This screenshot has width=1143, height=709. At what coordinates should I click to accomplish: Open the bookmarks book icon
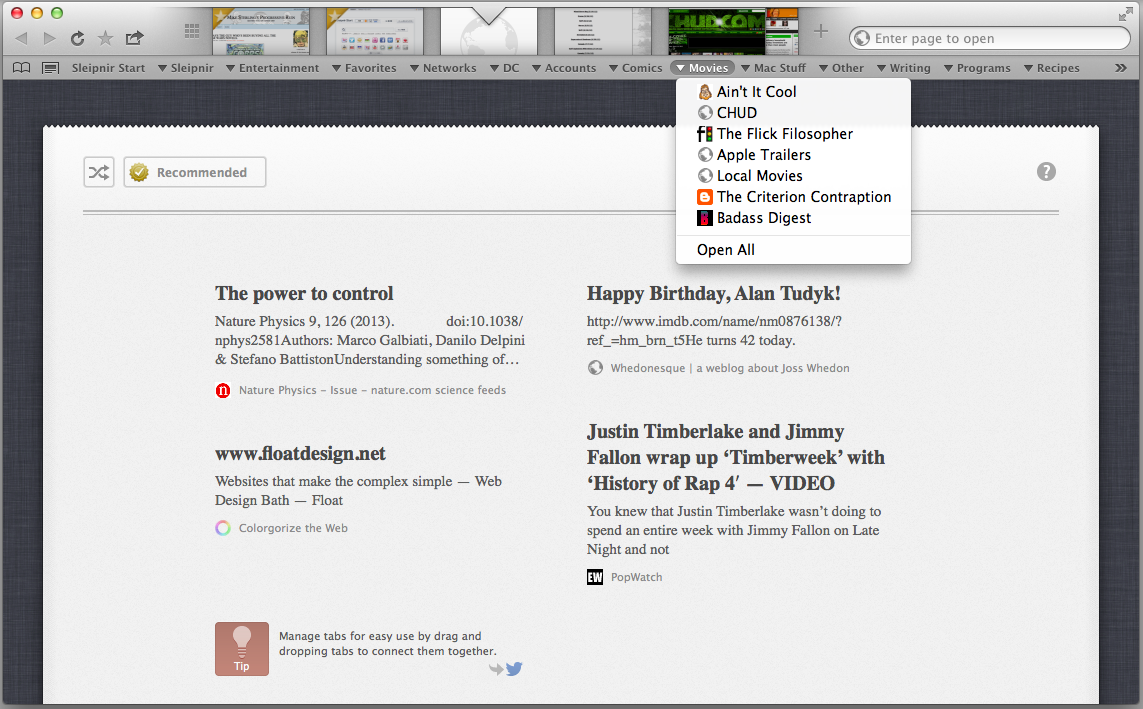pos(22,68)
